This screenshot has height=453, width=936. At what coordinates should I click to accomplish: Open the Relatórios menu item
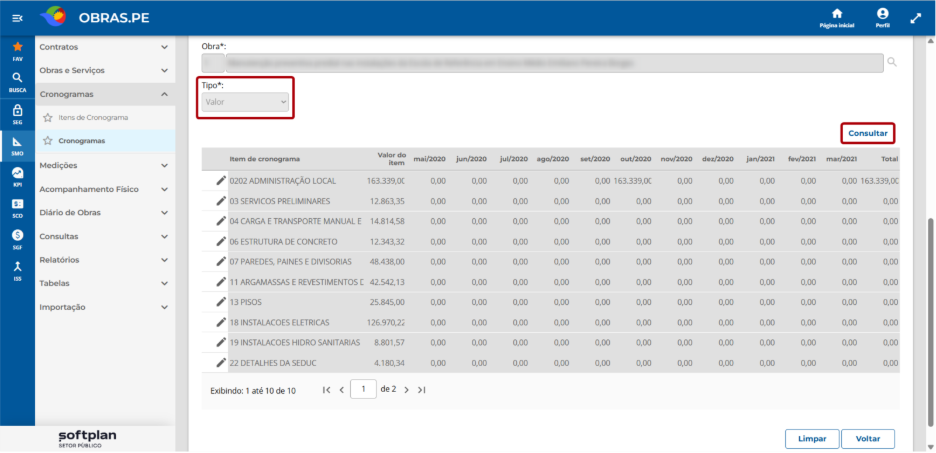[x=104, y=260]
